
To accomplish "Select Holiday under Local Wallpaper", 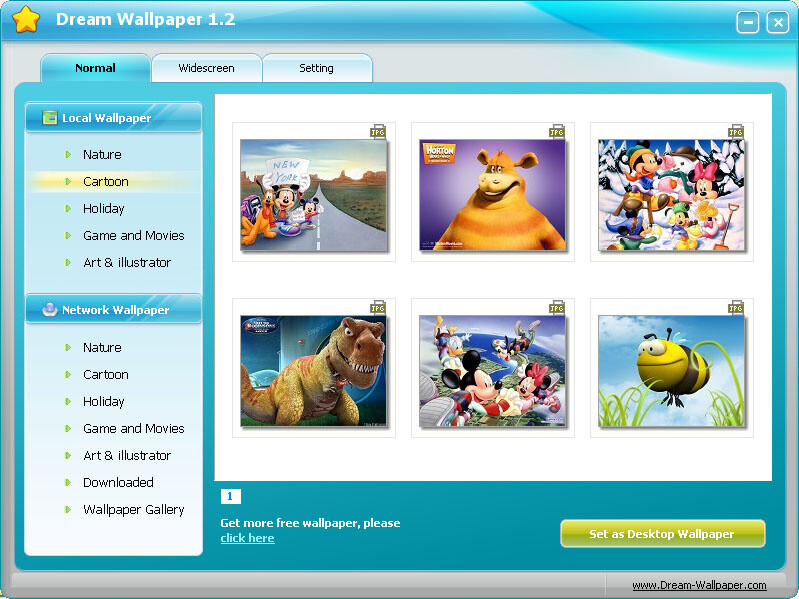I will pos(103,208).
